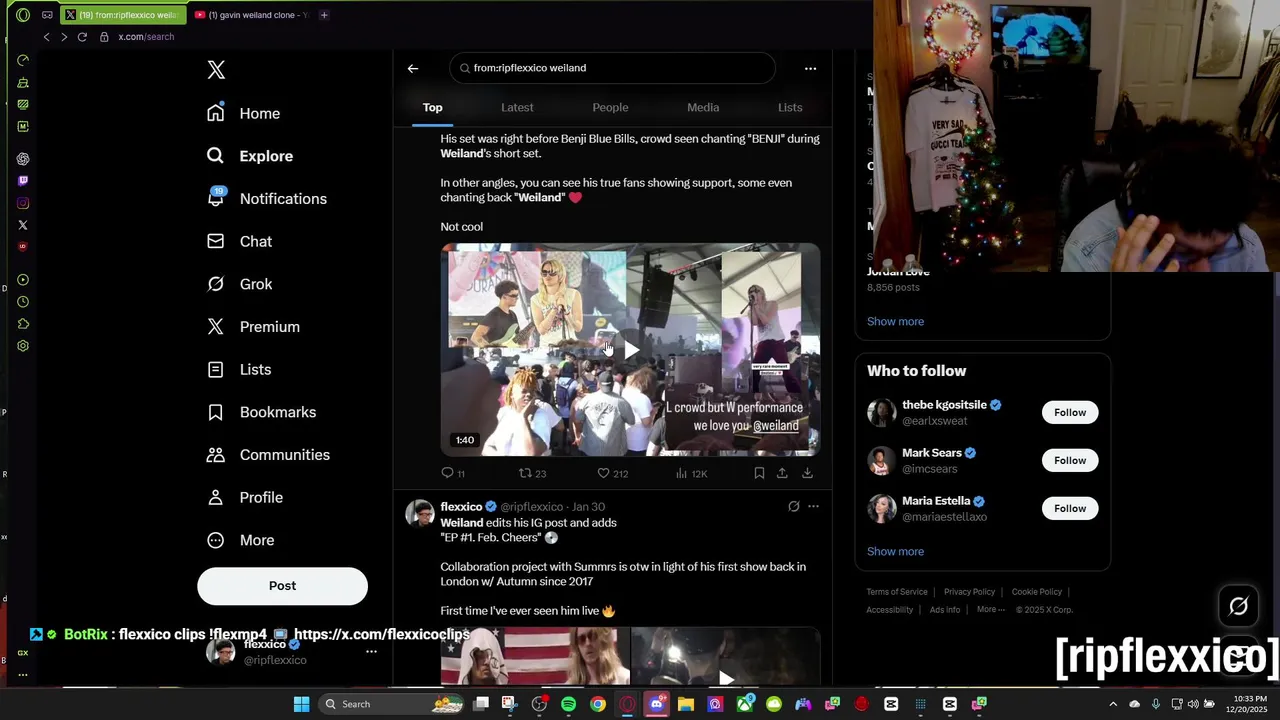Reply to the Weiland crowd video post
1280x720 pixels.
pos(453,473)
